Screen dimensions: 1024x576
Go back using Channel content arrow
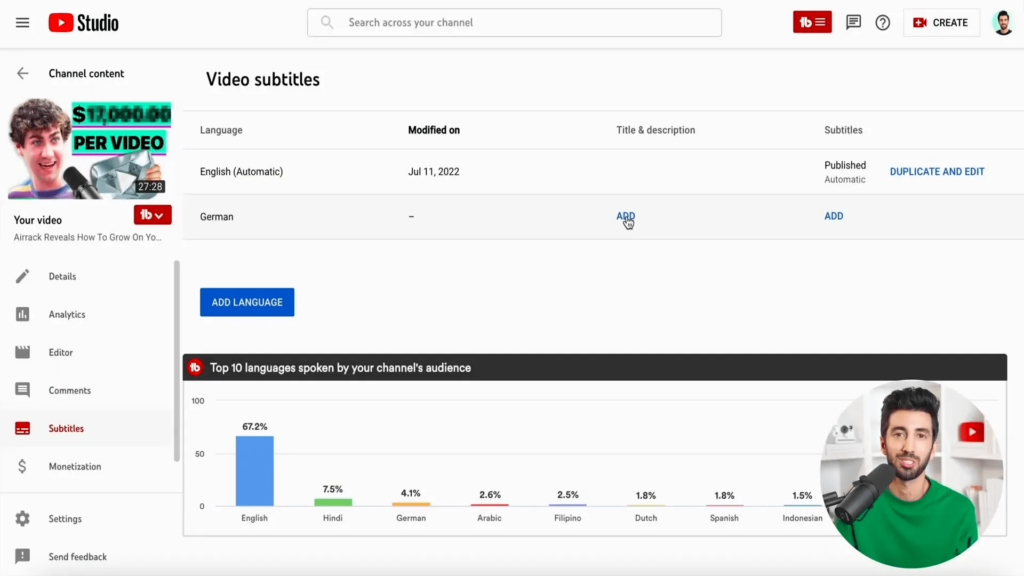click(23, 73)
